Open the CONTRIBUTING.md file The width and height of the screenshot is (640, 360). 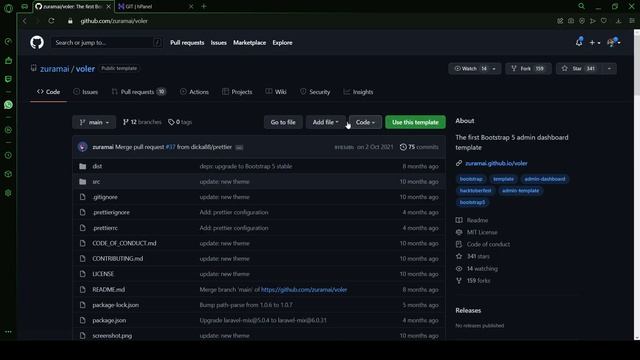[x=118, y=259]
